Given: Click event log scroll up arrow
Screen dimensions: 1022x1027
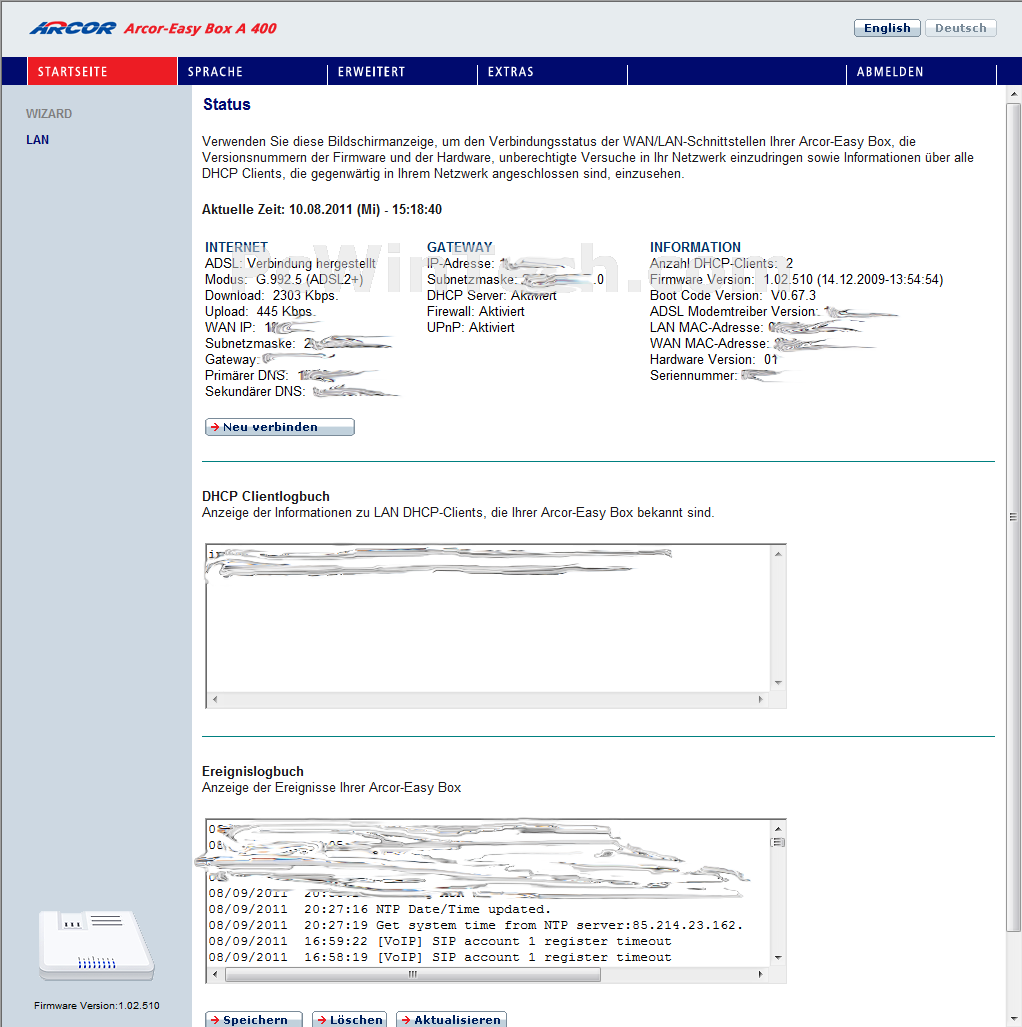Looking at the screenshot, I should tap(778, 829).
